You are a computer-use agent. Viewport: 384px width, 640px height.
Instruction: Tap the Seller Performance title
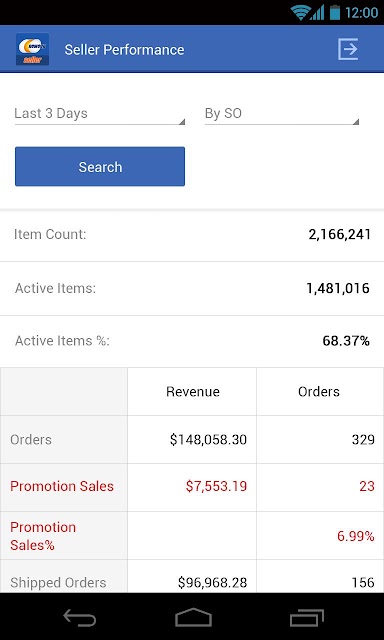pyautogui.click(x=124, y=50)
